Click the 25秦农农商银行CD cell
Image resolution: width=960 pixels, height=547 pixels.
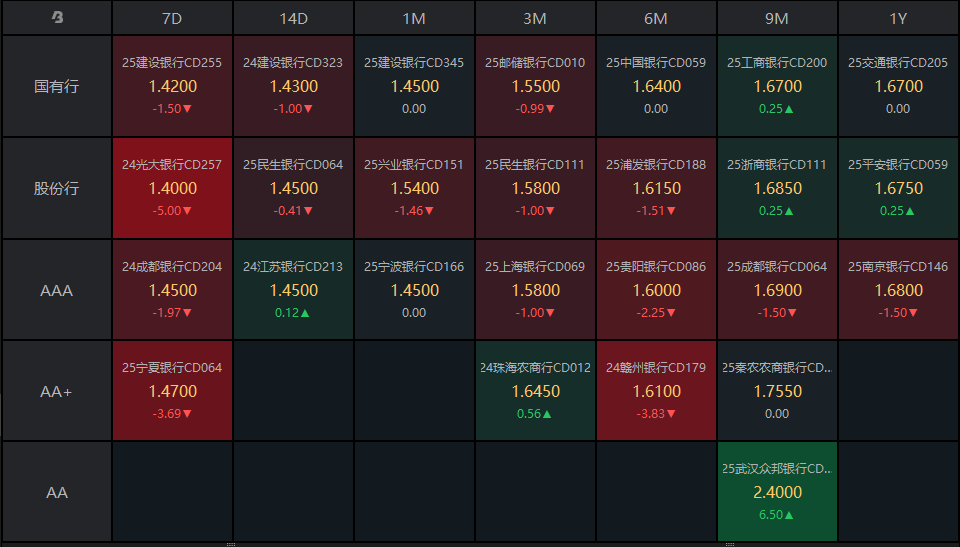pyautogui.click(x=777, y=391)
